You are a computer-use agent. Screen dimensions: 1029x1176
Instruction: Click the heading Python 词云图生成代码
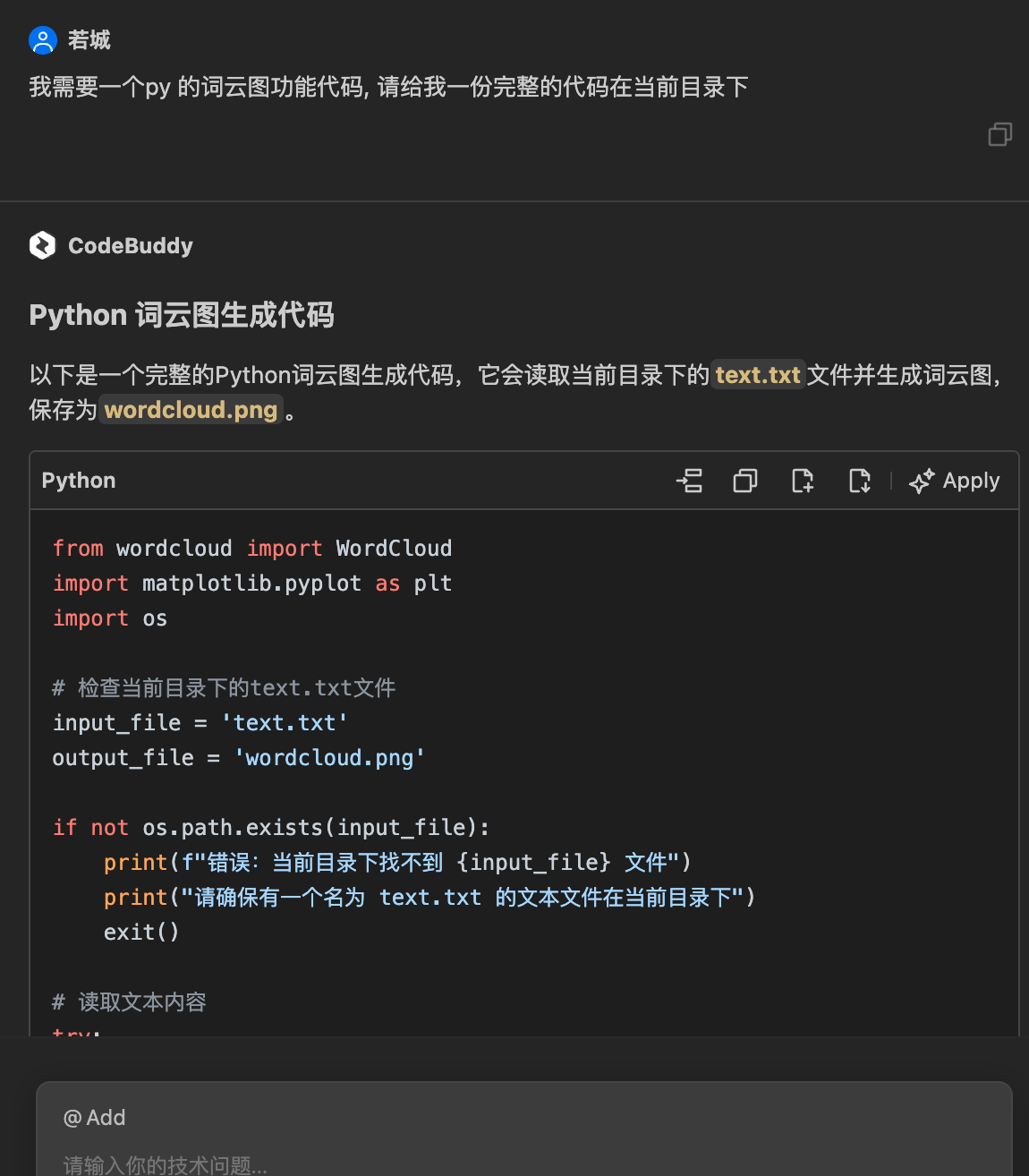pyautogui.click(x=181, y=315)
